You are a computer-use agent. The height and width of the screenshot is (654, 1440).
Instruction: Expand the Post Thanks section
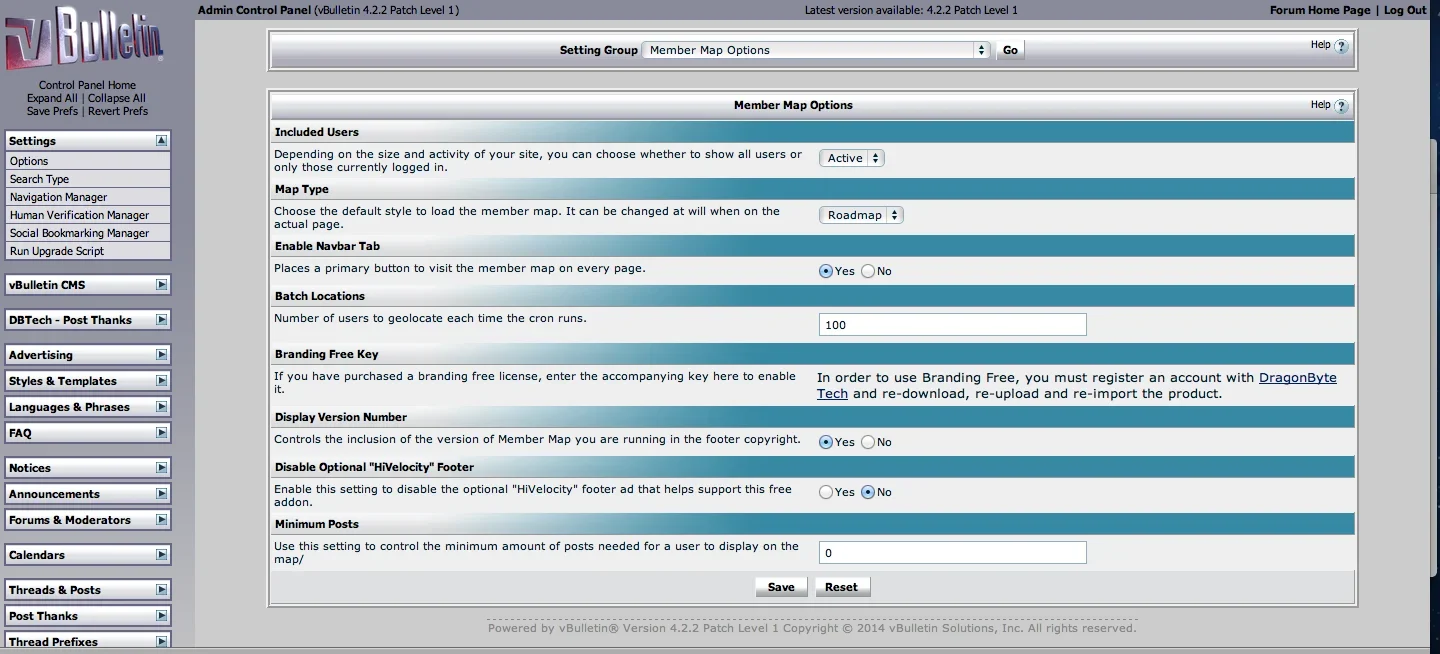pos(161,616)
